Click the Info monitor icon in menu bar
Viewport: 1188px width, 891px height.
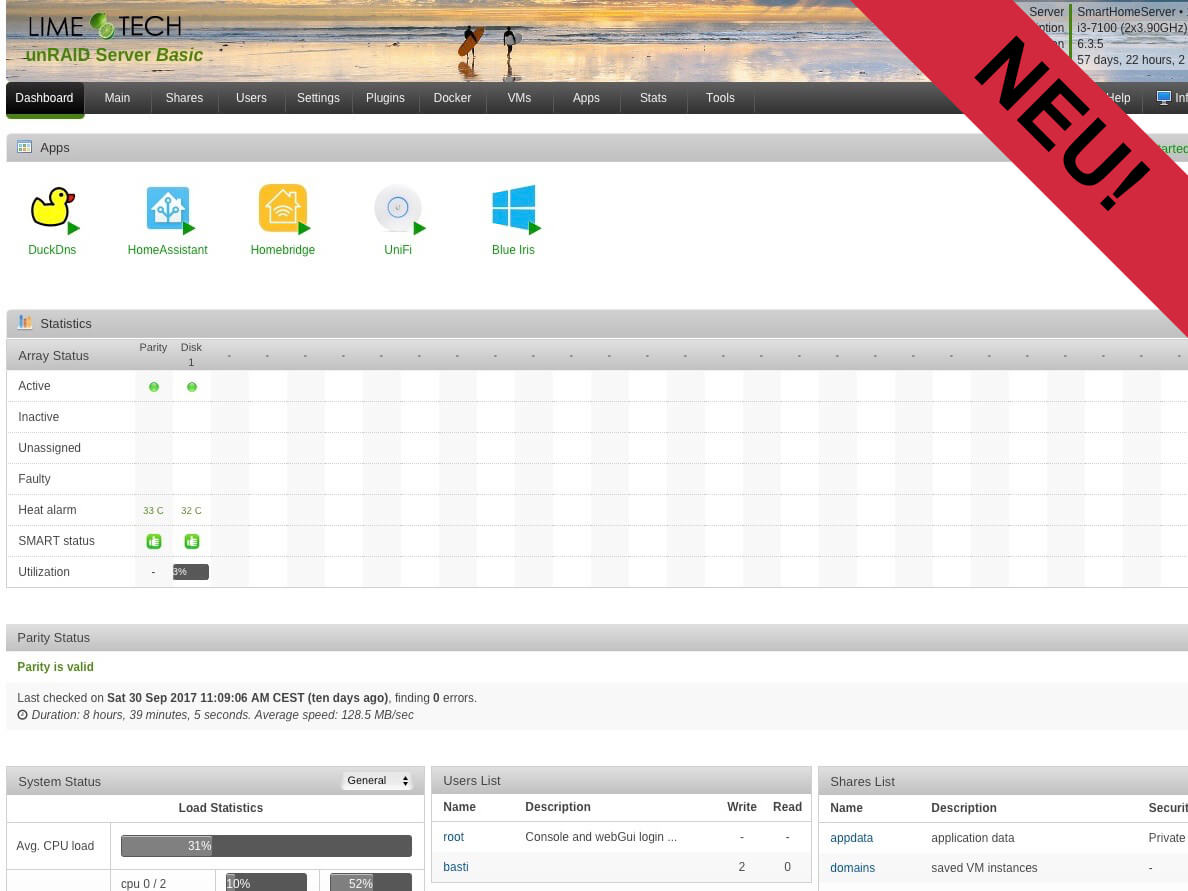tap(1164, 98)
